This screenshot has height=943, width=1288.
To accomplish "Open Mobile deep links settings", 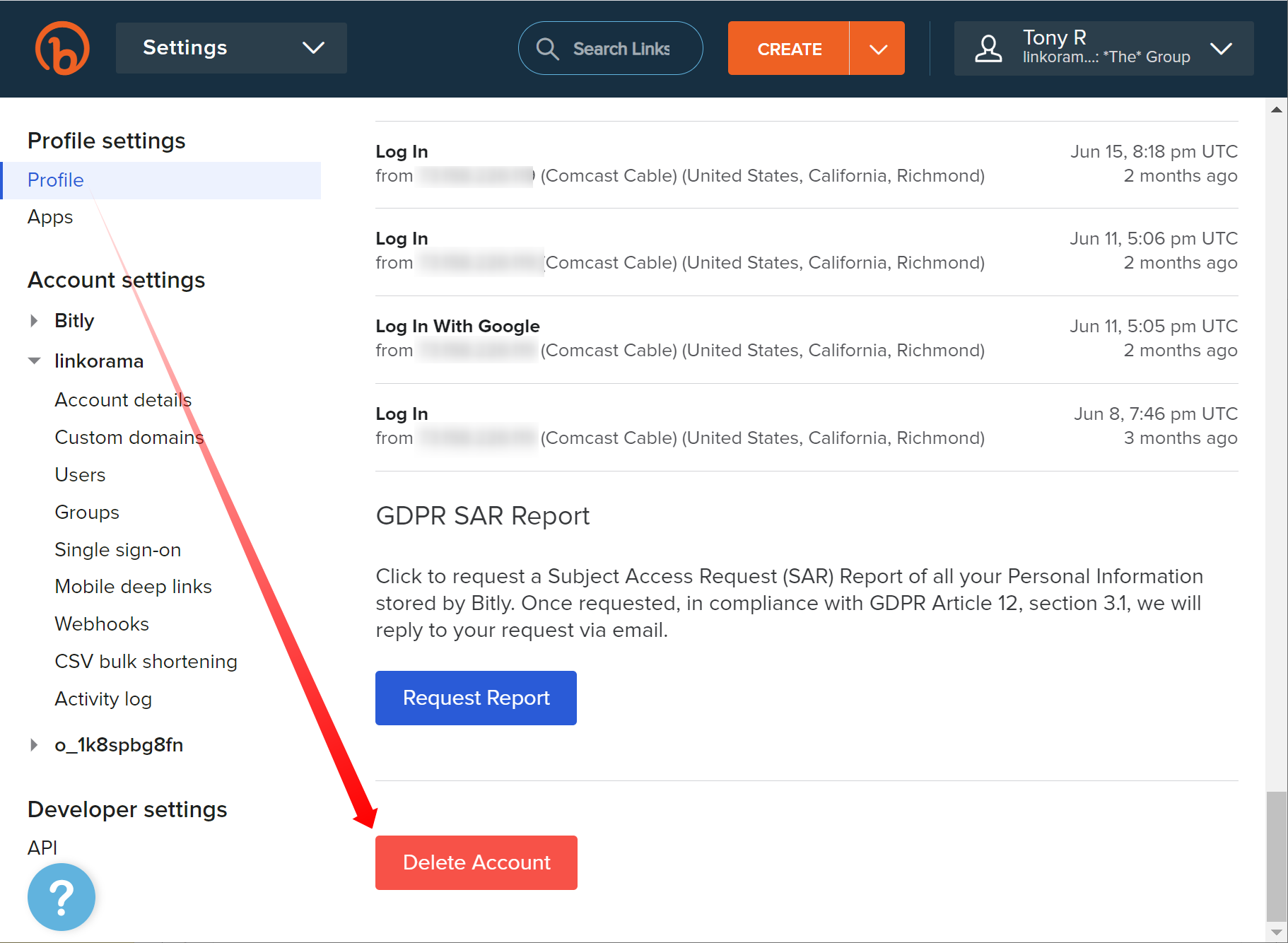I will click(x=134, y=587).
